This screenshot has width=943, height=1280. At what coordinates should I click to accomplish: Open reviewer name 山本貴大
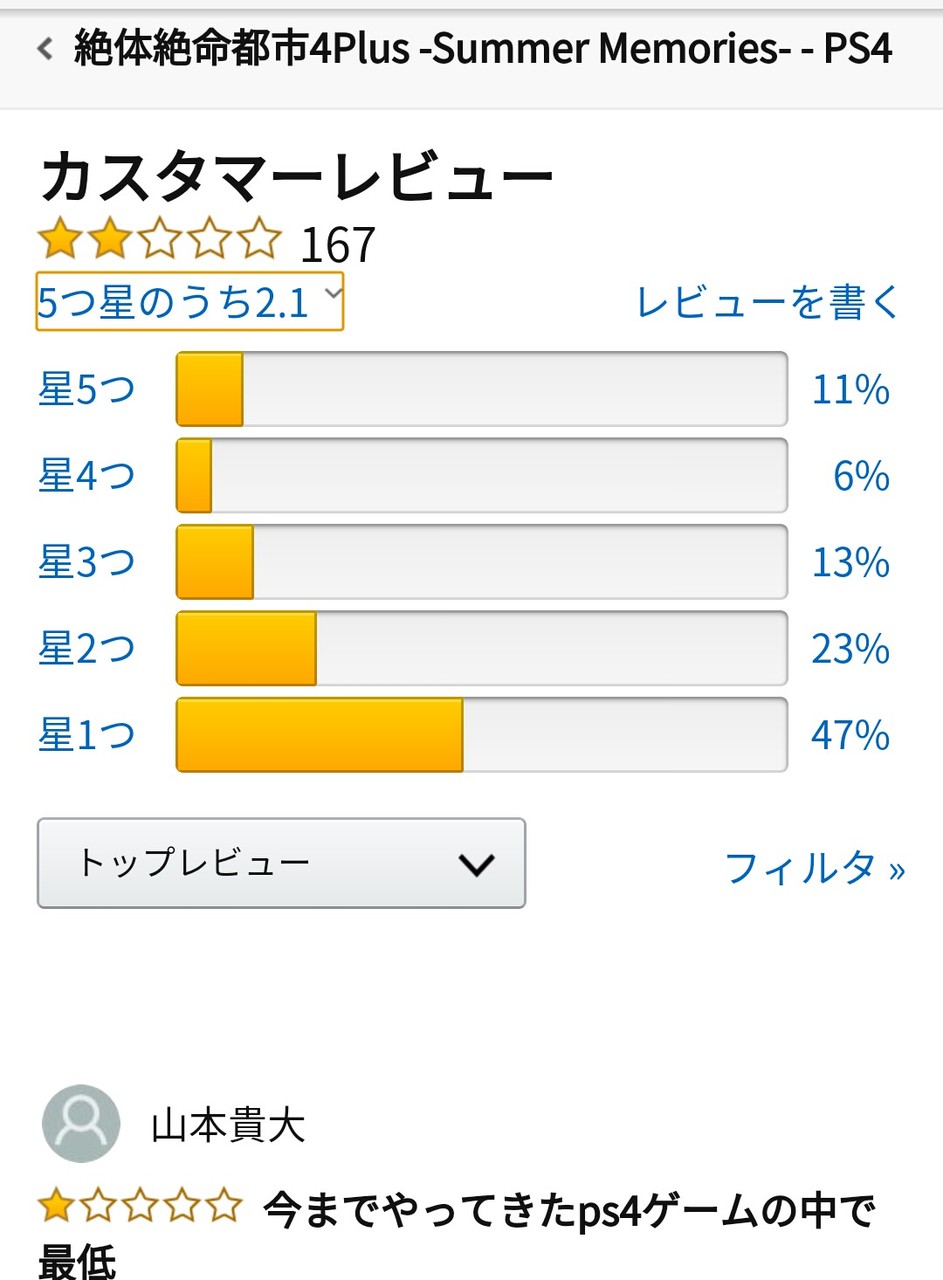(x=228, y=1126)
